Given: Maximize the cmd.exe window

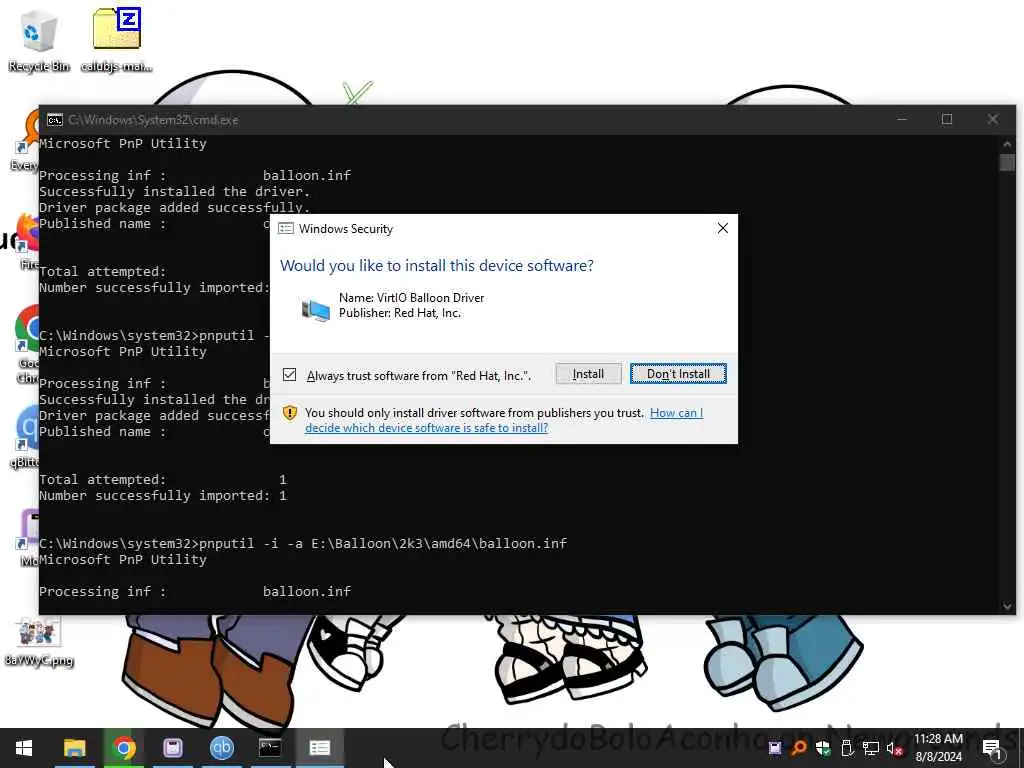Looking at the screenshot, I should (947, 119).
